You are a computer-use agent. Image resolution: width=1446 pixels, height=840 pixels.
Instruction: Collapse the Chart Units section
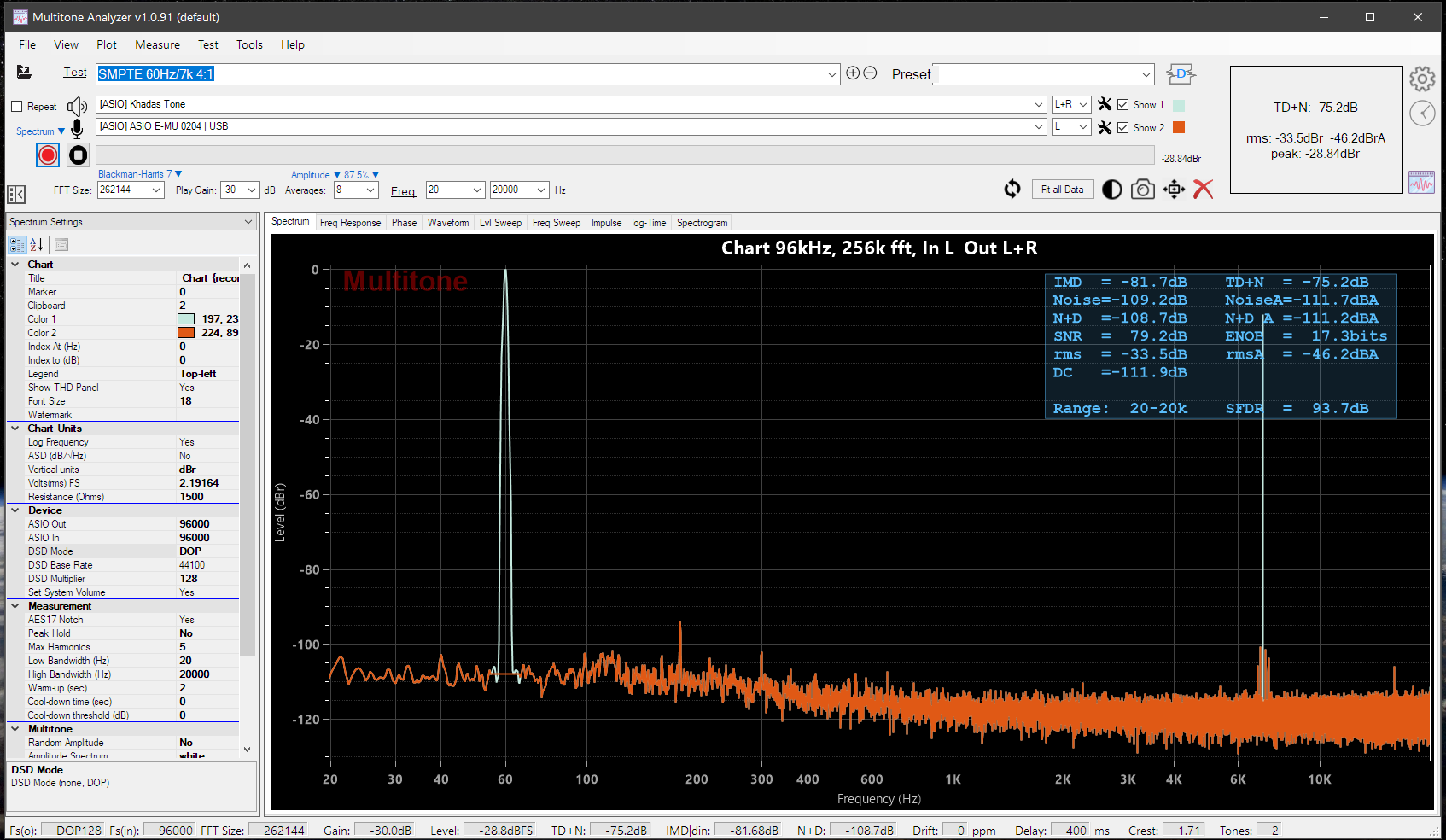click(x=15, y=429)
